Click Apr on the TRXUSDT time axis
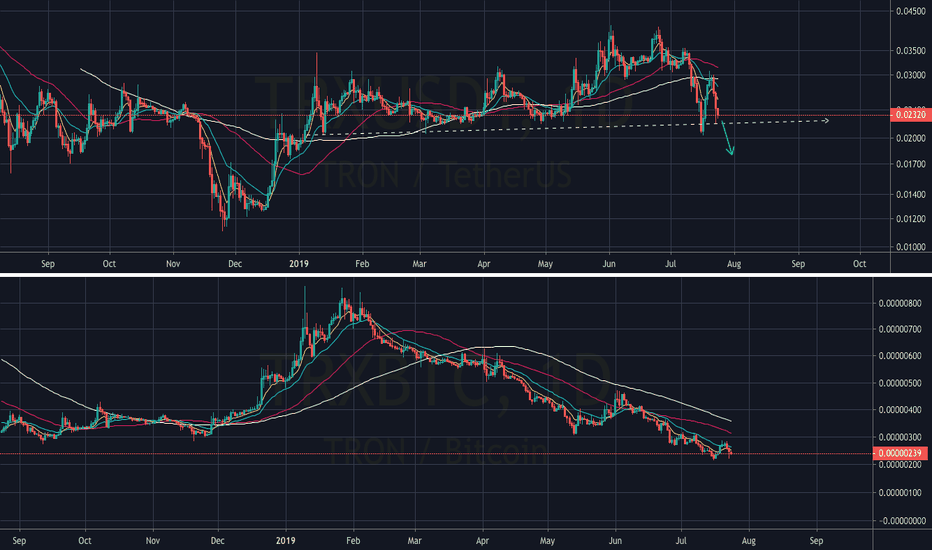Screen dimensions: 932x550 coord(484,263)
